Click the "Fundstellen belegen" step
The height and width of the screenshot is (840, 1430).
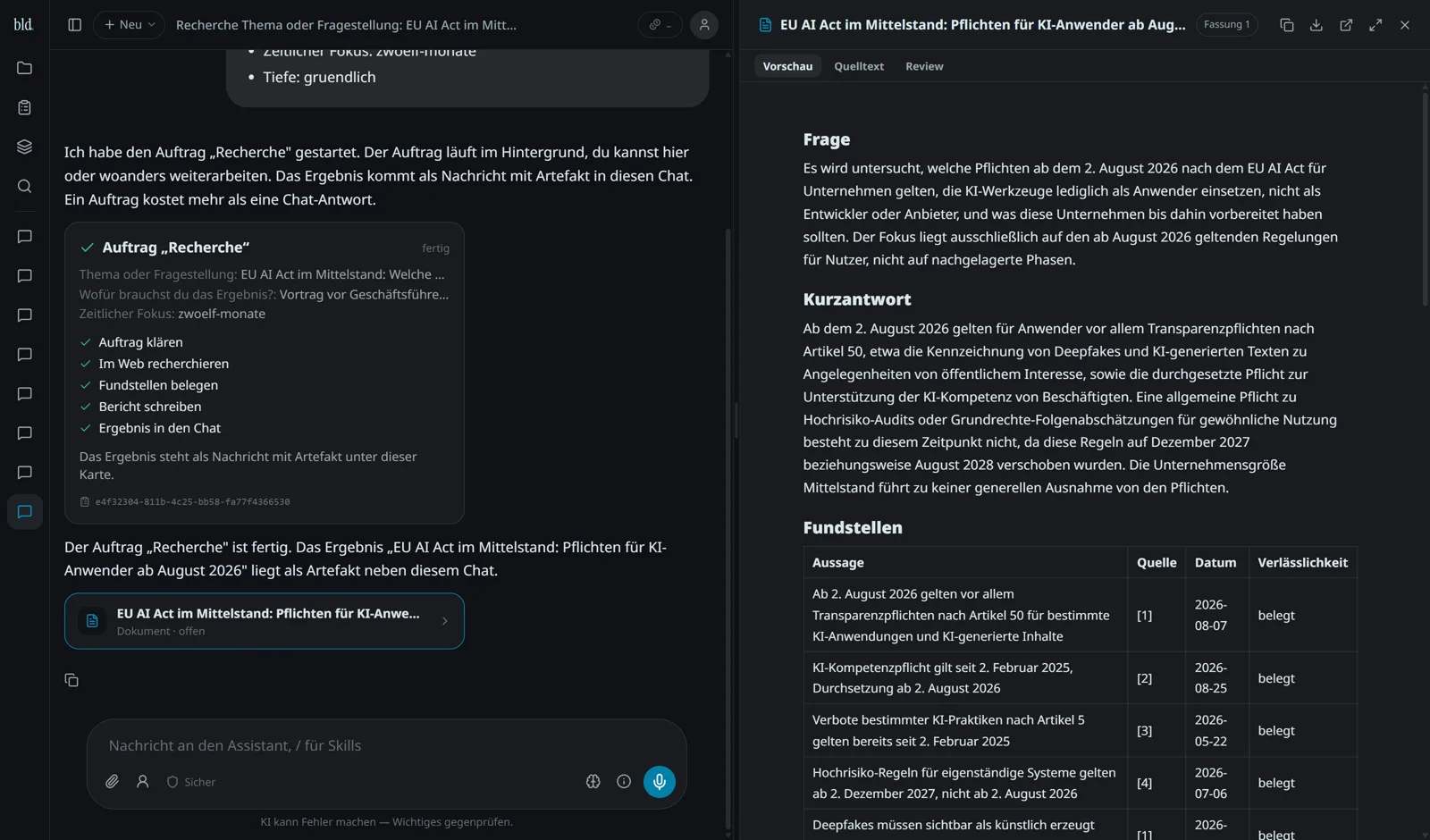[x=158, y=385]
